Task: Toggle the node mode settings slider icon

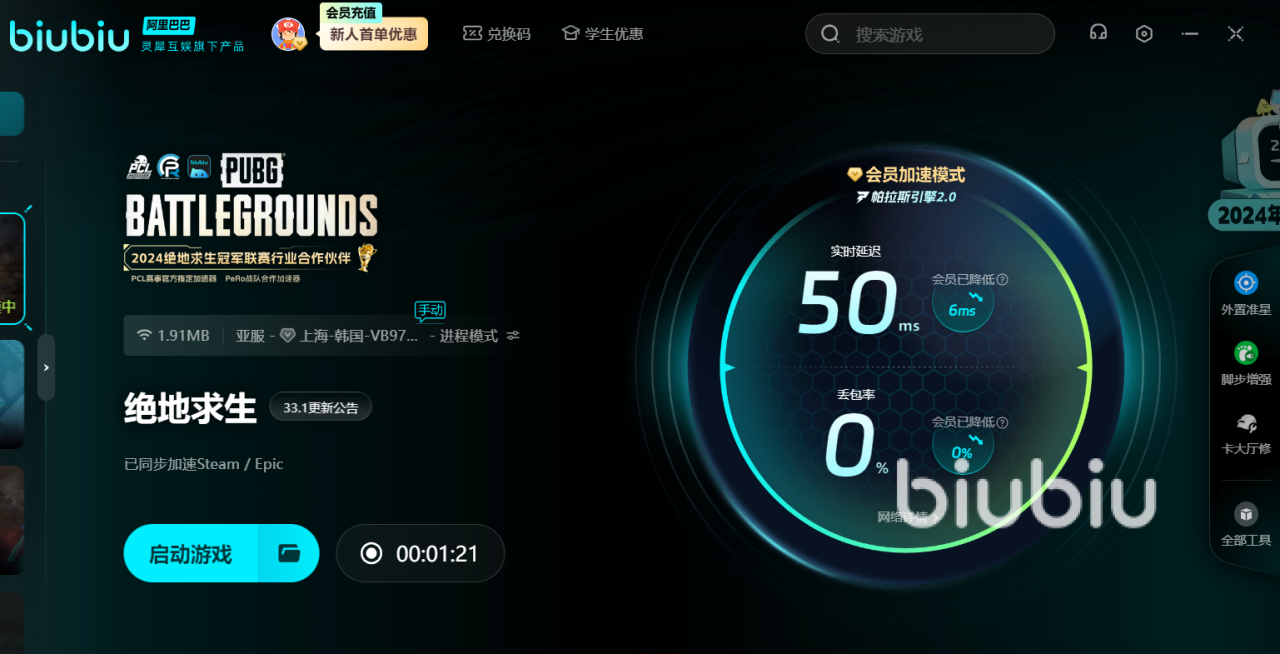Action: click(x=513, y=336)
